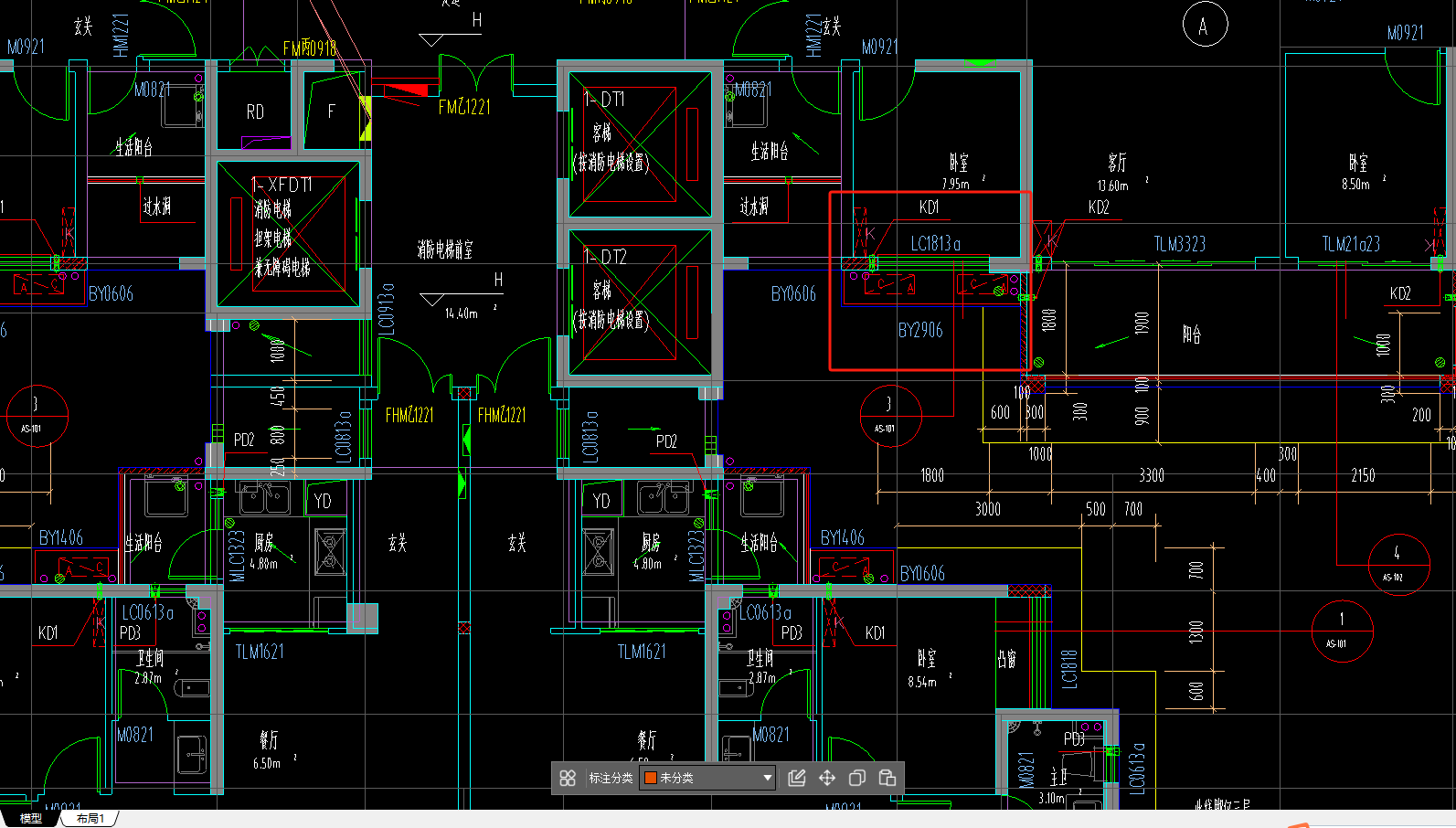Click the 凸窗 bay window label
The image size is (1456, 828).
coord(1006,660)
